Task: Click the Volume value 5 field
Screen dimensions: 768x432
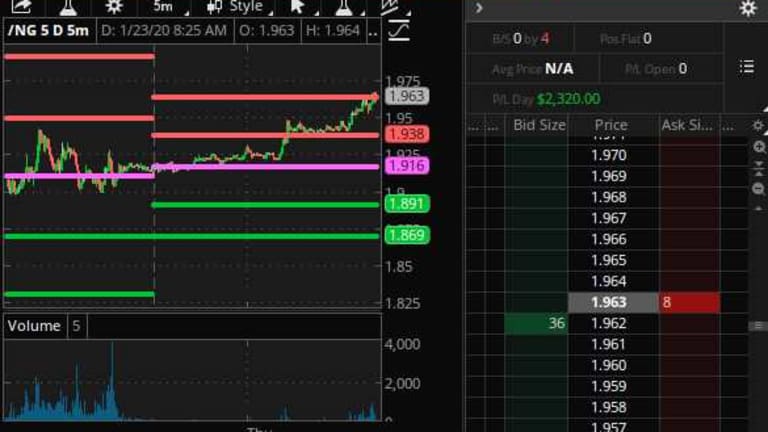Action: coord(76,326)
